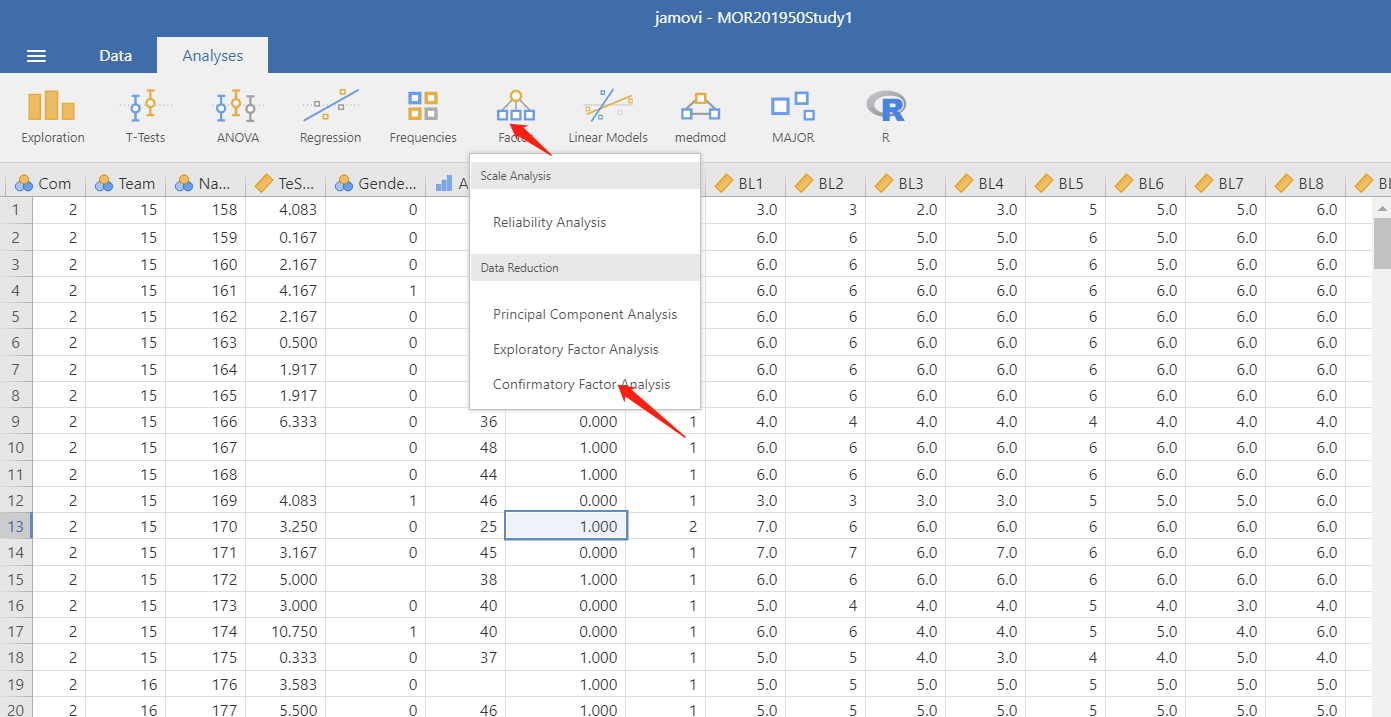Select the Com column header
The height and width of the screenshot is (717, 1391).
click(x=46, y=183)
